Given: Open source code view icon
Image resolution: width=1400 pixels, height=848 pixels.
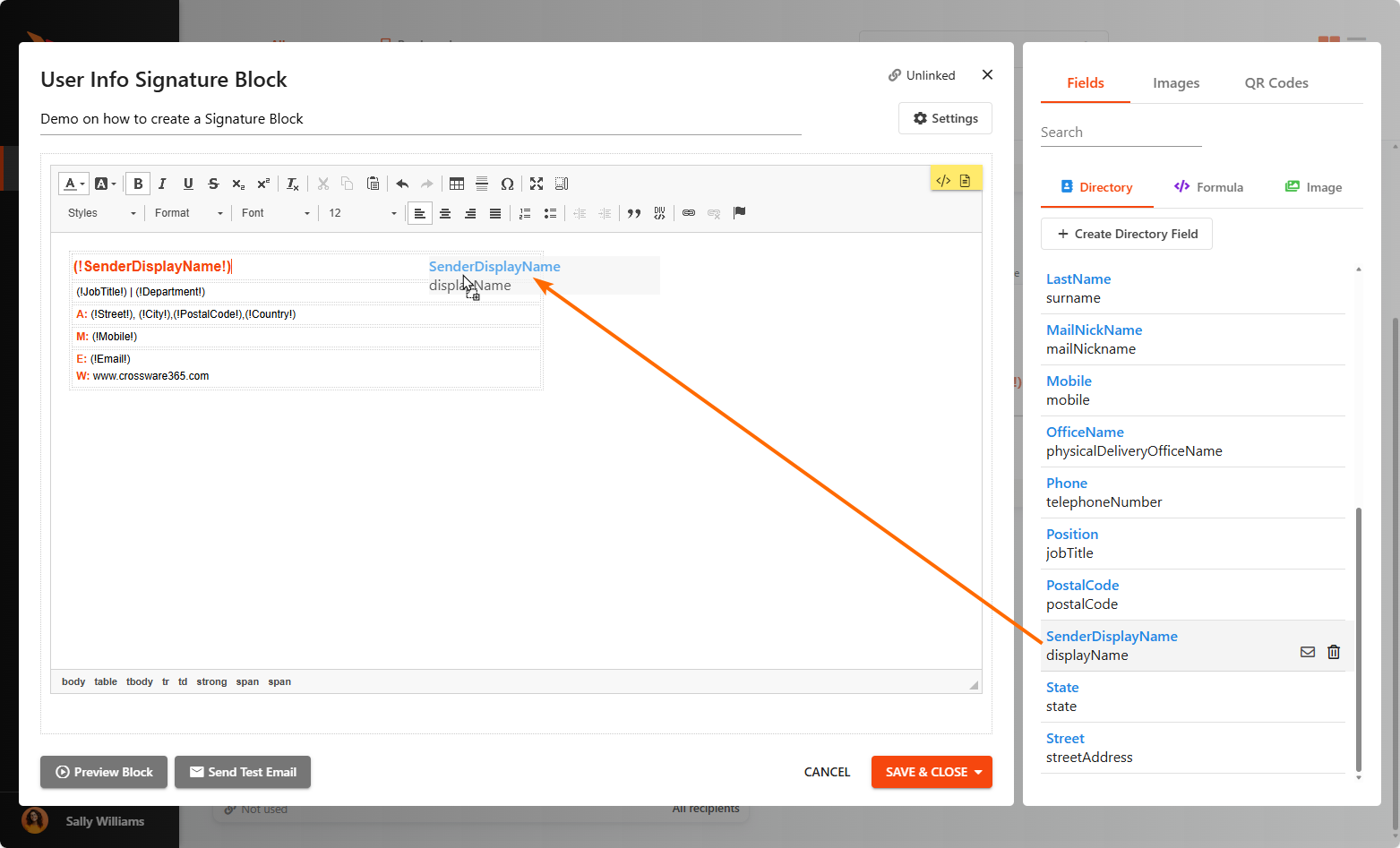Looking at the screenshot, I should [943, 180].
